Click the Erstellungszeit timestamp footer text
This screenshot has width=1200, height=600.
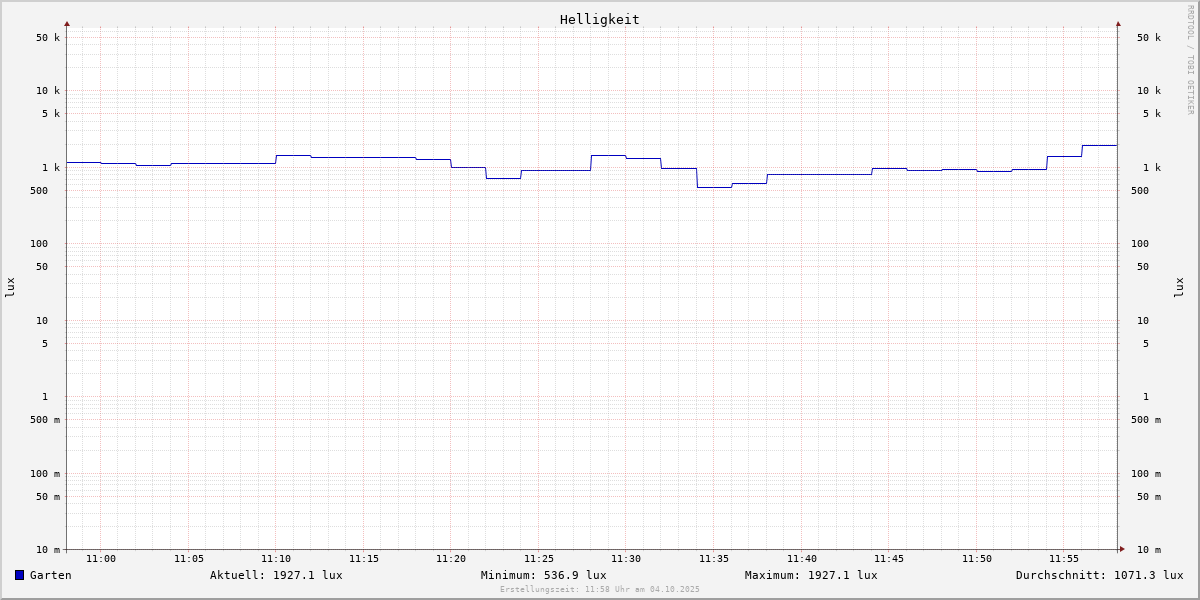click(x=600, y=589)
